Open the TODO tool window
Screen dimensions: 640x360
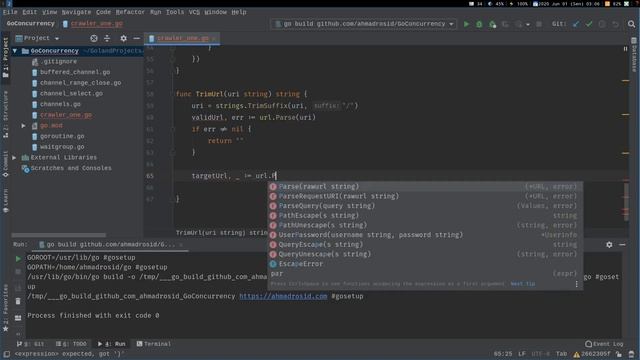[x=71, y=344]
